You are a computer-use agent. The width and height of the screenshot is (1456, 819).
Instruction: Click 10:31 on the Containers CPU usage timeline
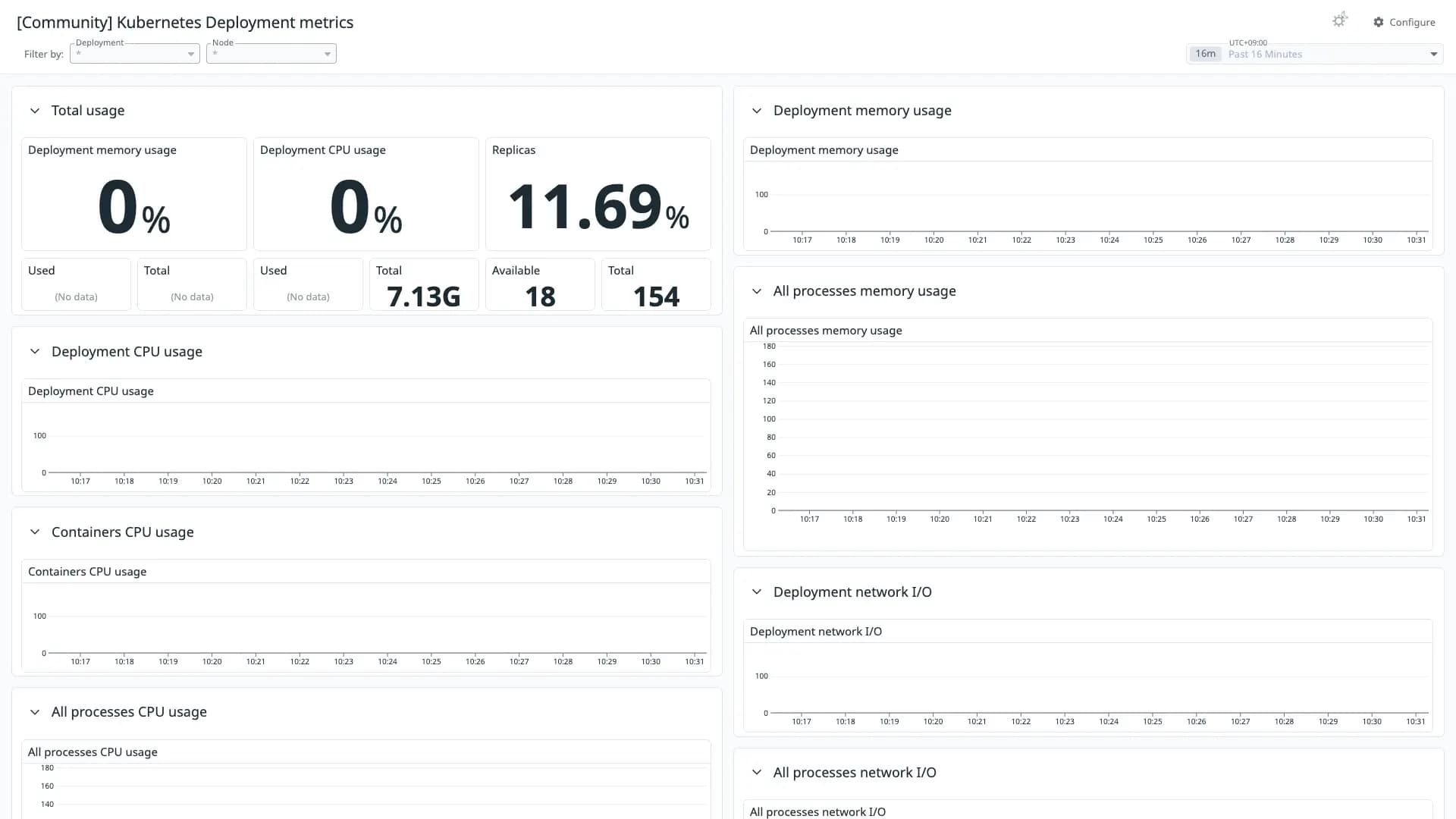click(x=695, y=662)
